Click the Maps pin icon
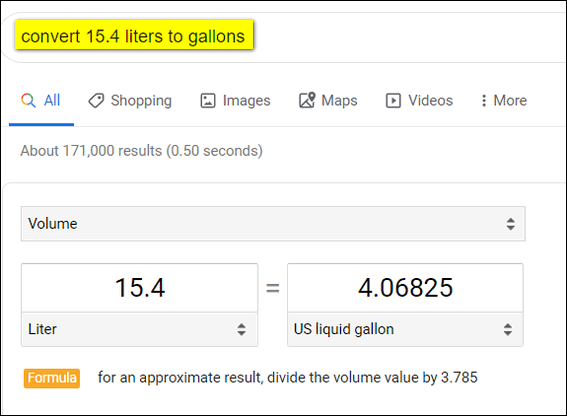Image resolution: width=567 pixels, height=416 pixels. point(307,100)
